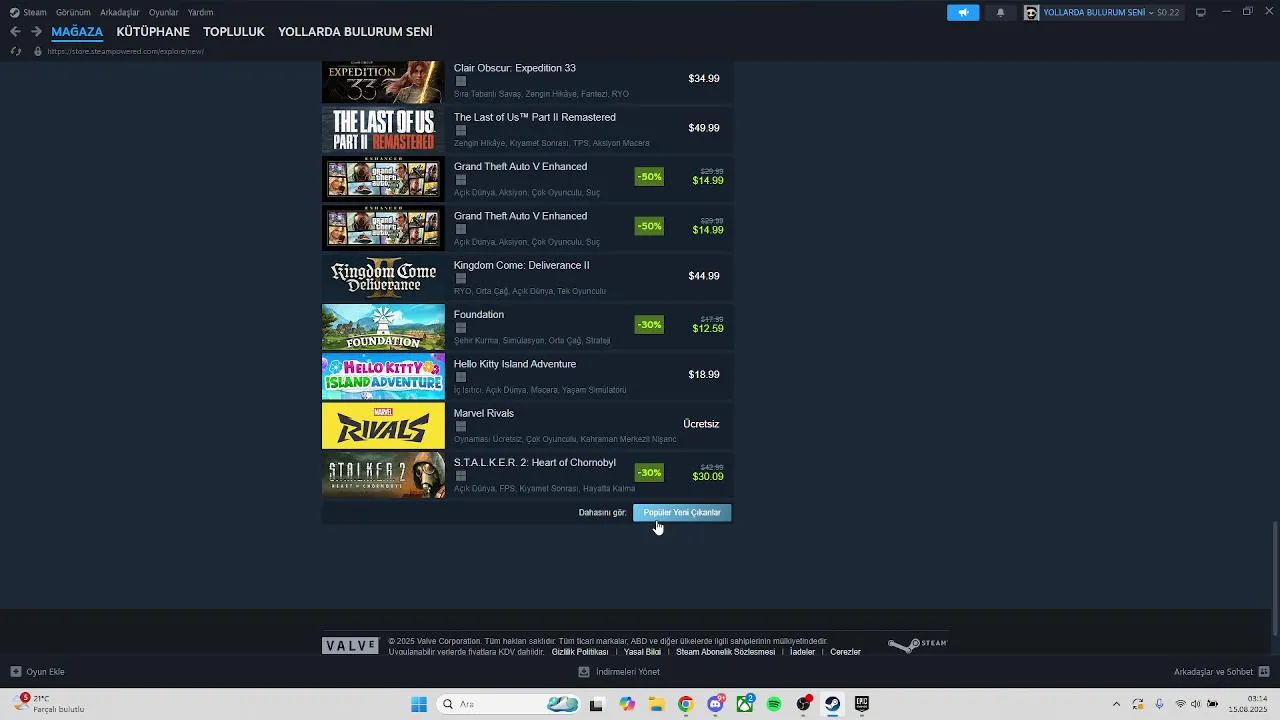
Task: Open the Görünüm menu
Action: (x=73, y=12)
